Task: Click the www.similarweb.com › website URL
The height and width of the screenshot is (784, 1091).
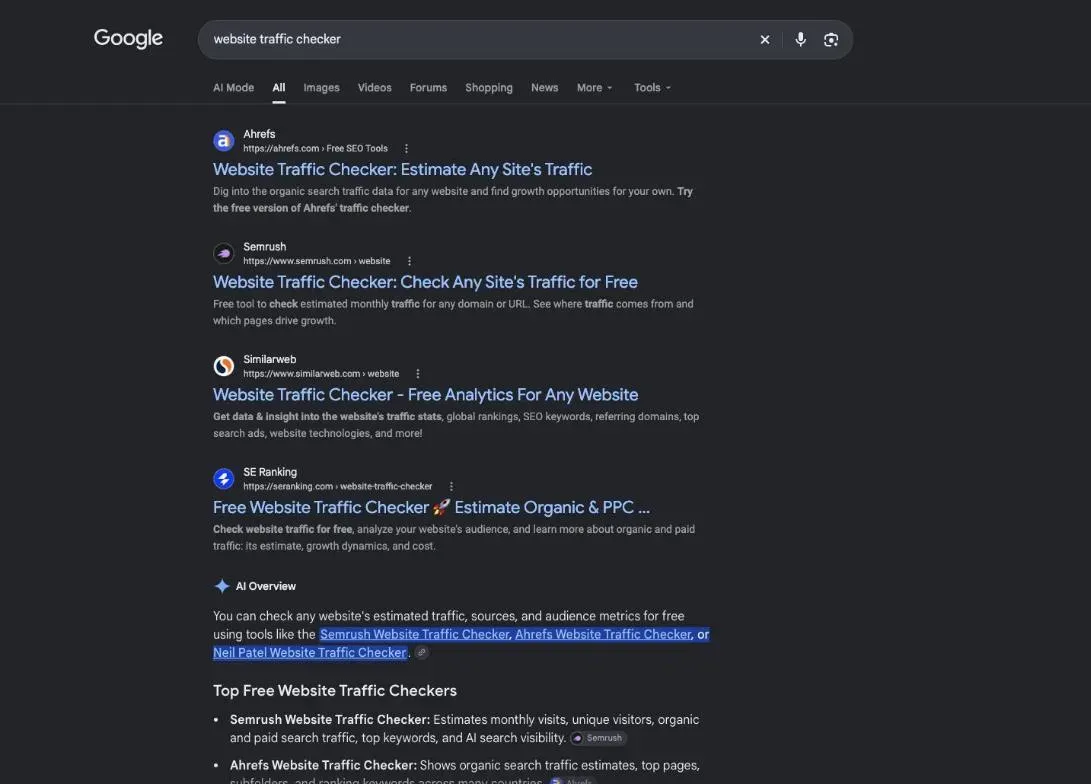Action: point(321,374)
